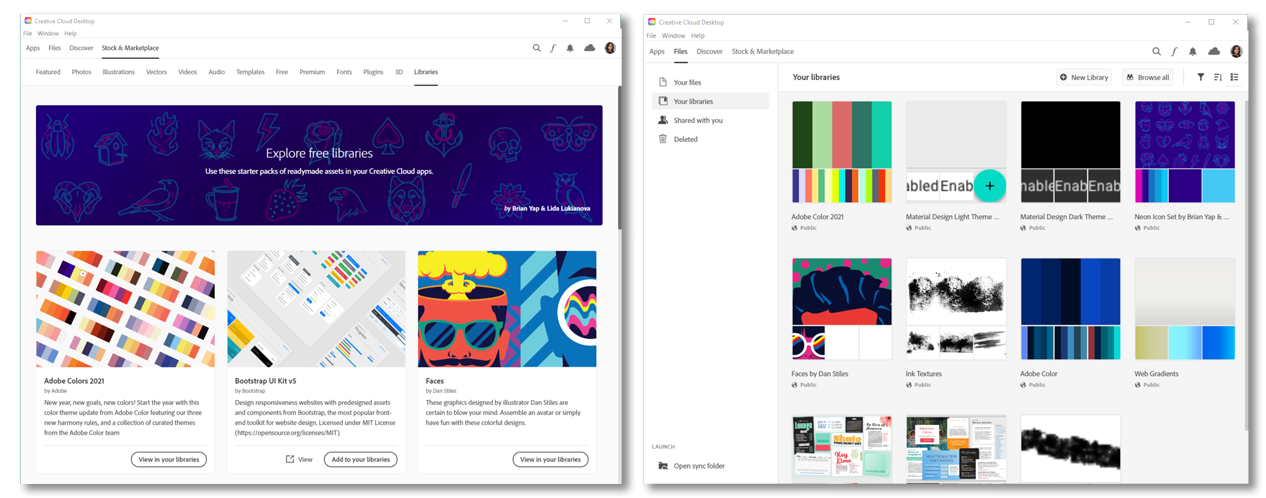Image resolution: width=1266 pixels, height=498 pixels.
Task: Click the Stock & Marketplace window vertical scrollbar
Action: pyautogui.click(x=620, y=160)
